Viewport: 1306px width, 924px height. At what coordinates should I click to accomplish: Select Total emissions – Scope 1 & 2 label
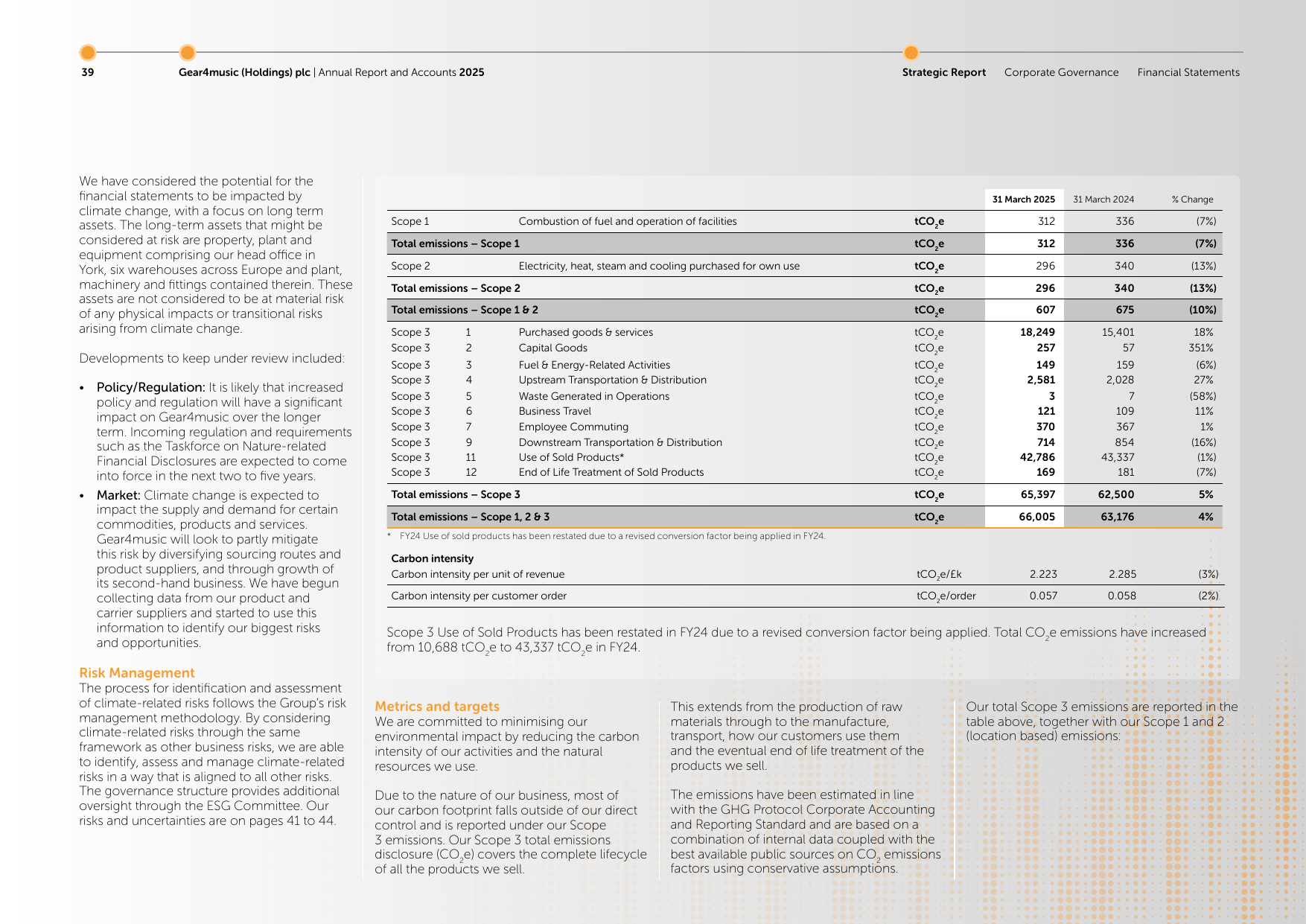[465, 310]
